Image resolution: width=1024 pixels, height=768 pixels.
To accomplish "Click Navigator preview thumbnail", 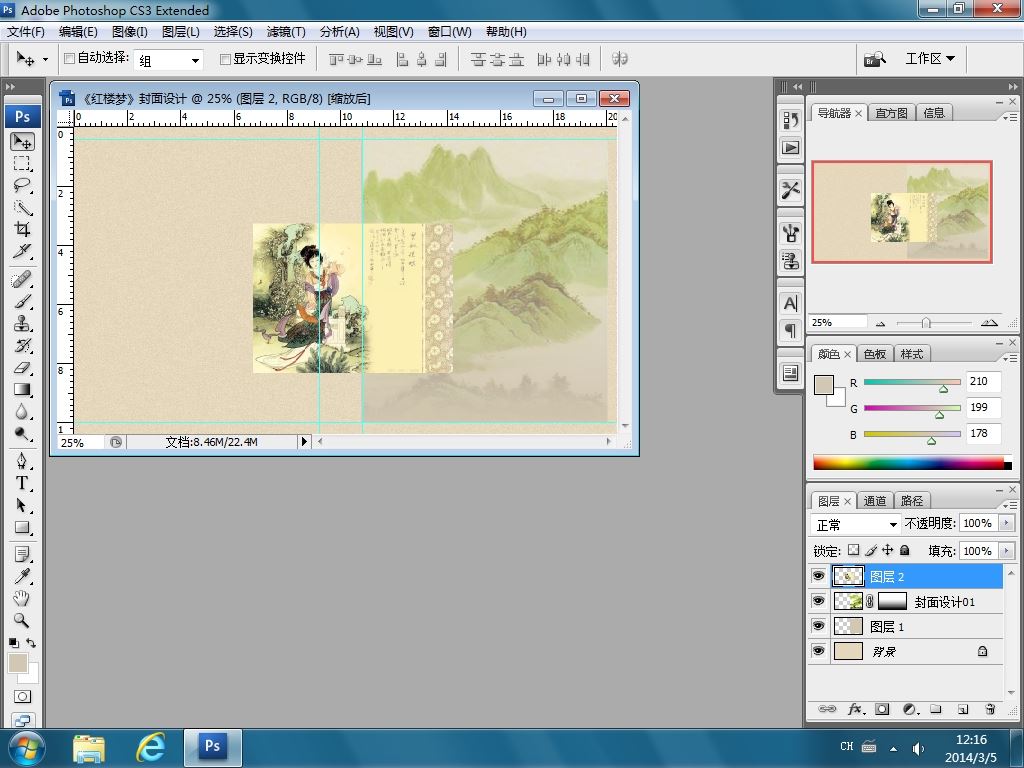I will [902, 212].
